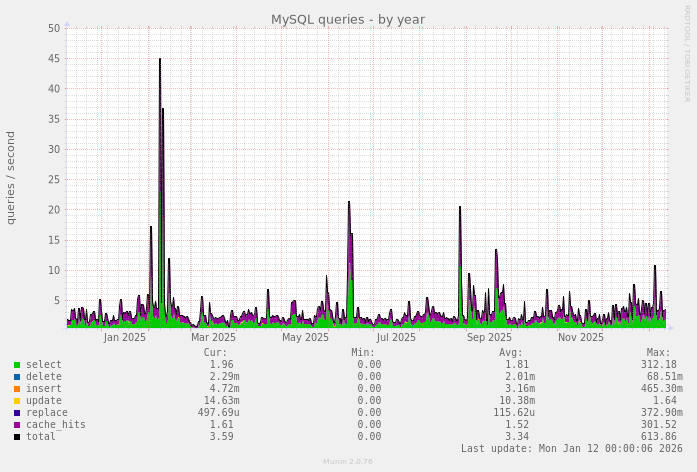Click select max value 312.18

coord(659,364)
